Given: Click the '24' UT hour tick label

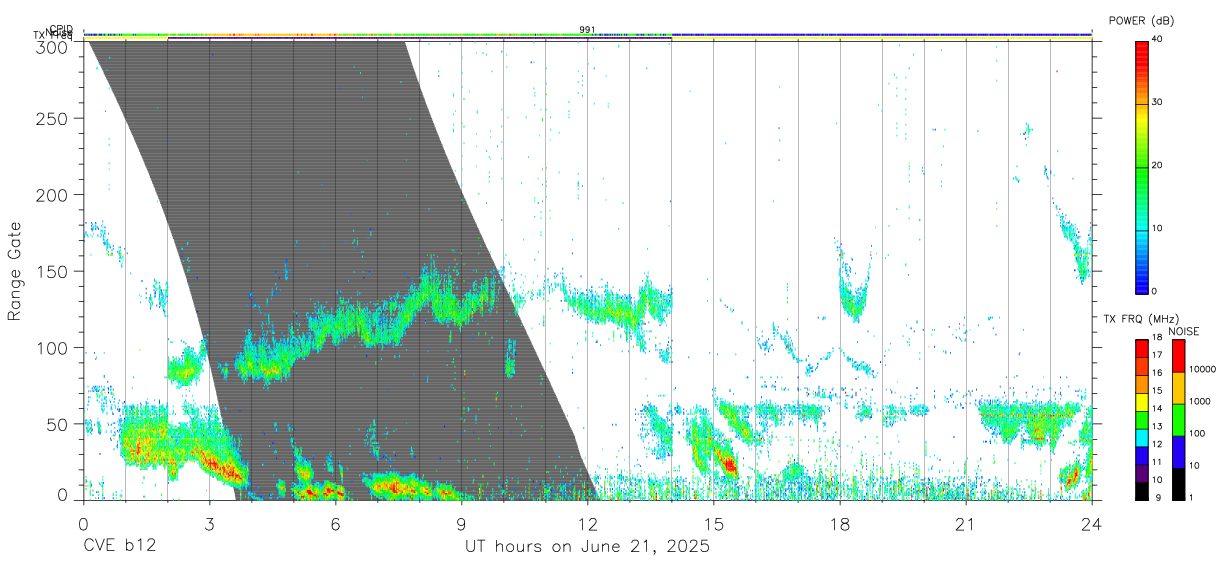Looking at the screenshot, I should pyautogui.click(x=1092, y=524).
